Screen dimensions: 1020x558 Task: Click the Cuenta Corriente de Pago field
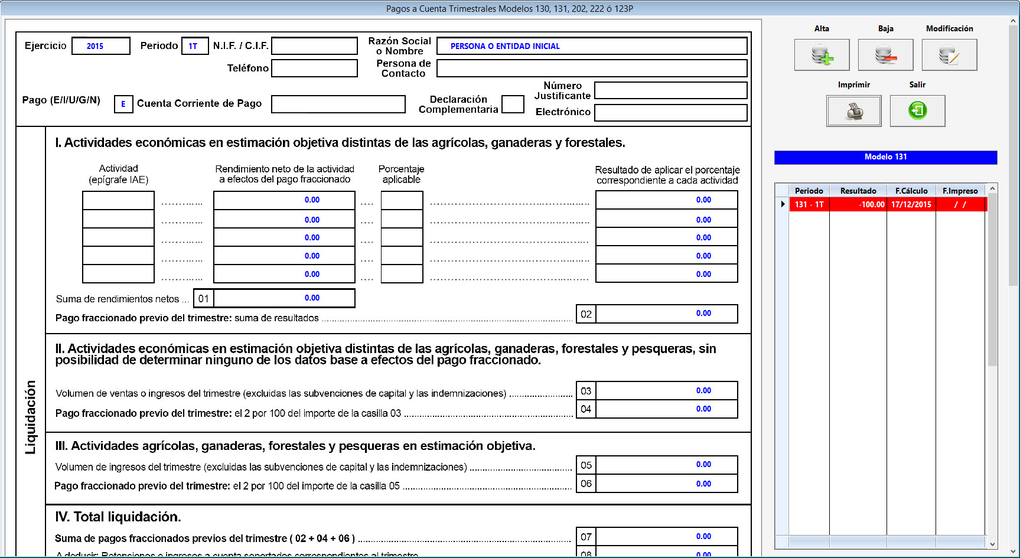(338, 104)
